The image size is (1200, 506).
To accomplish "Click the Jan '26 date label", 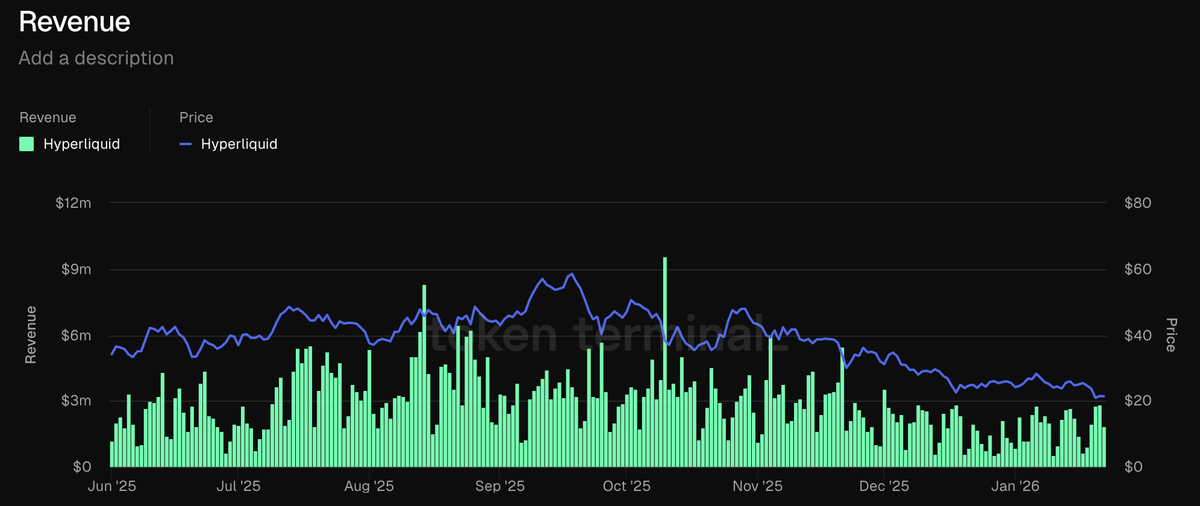I will pyautogui.click(x=1016, y=486).
